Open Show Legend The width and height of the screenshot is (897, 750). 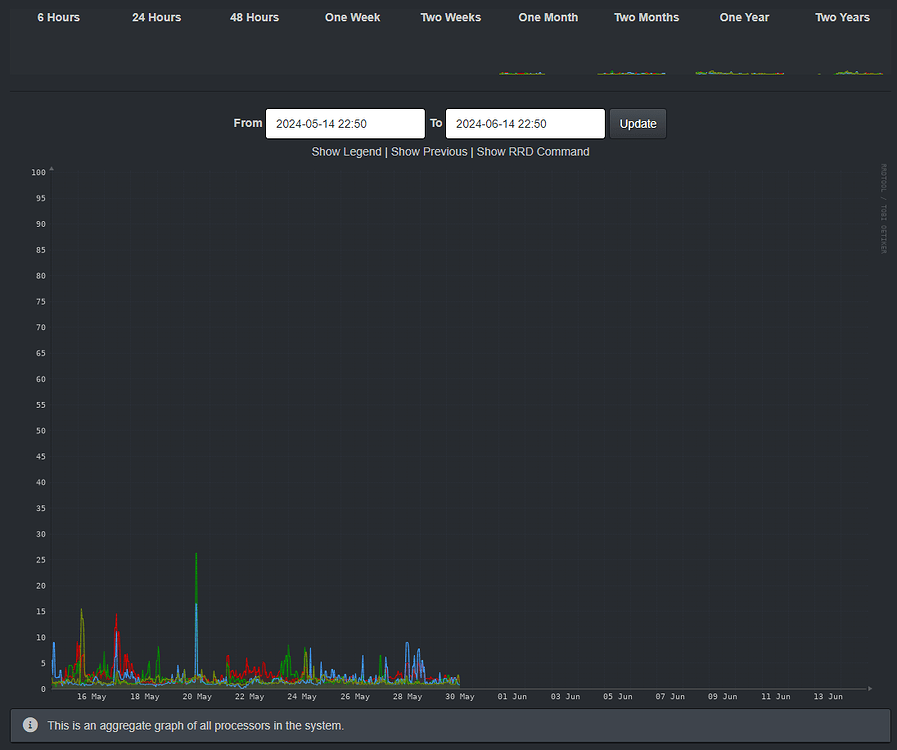pyautogui.click(x=346, y=151)
